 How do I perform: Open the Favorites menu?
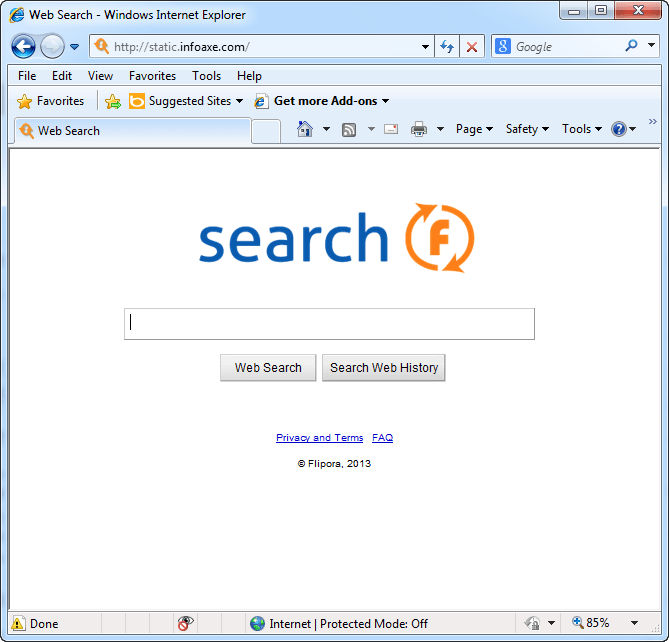coord(152,76)
